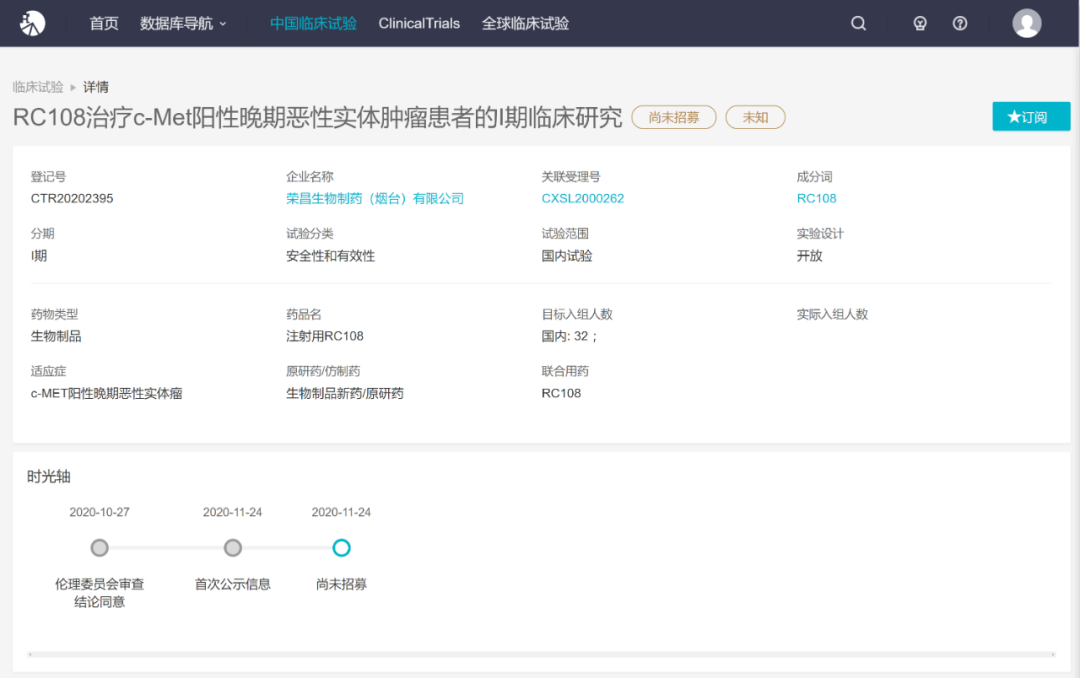1080x678 pixels.
Task: Click the 详情 breadcrumb text
Action: click(x=96, y=87)
